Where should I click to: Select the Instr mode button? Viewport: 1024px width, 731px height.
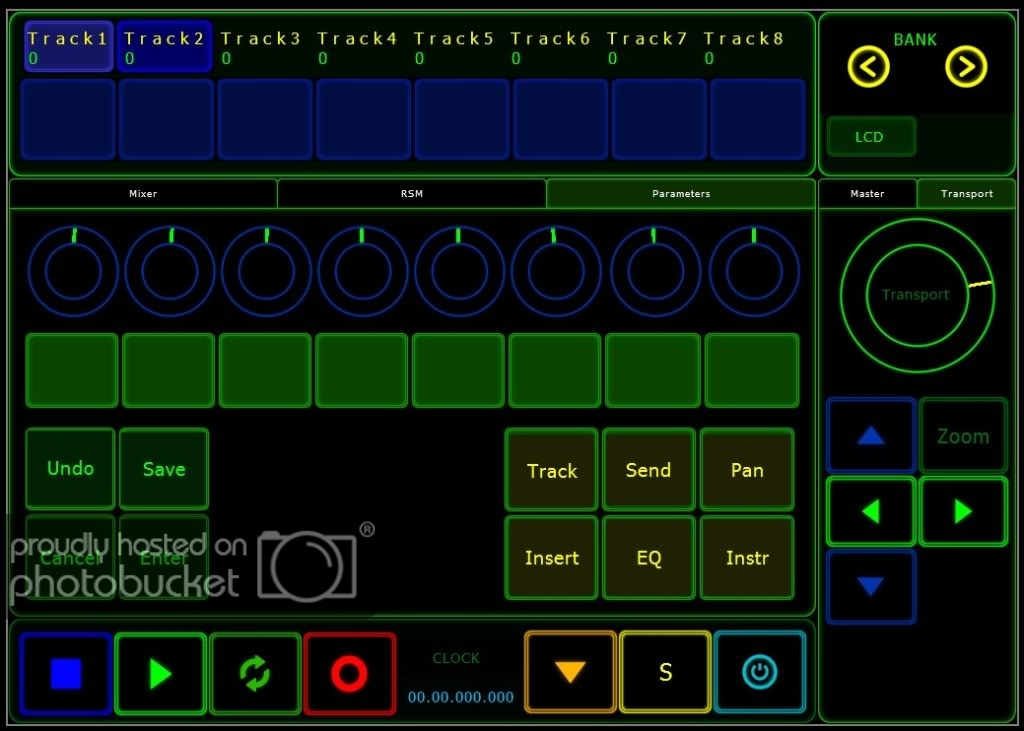747,558
